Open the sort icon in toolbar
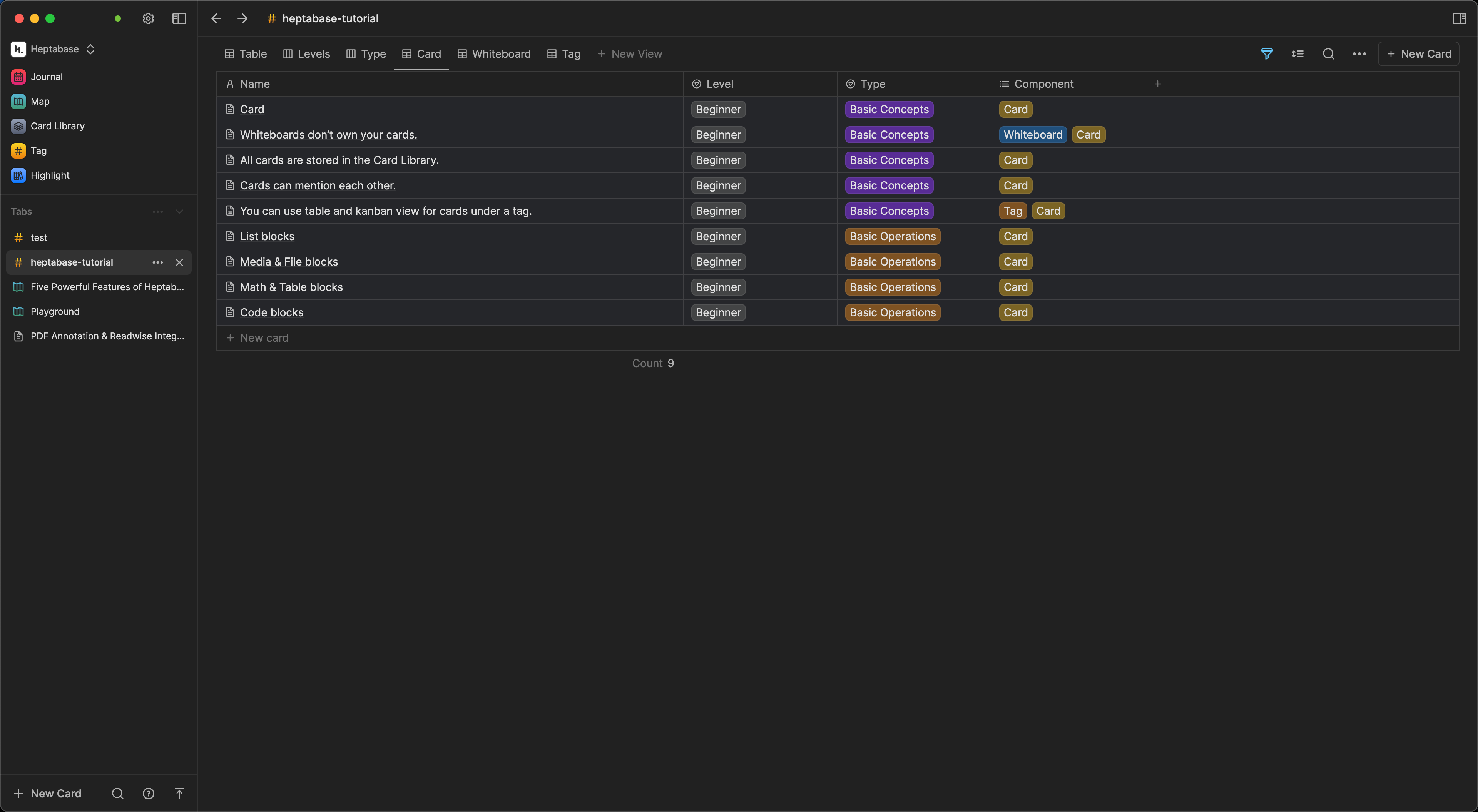This screenshot has width=1478, height=812. (1298, 54)
